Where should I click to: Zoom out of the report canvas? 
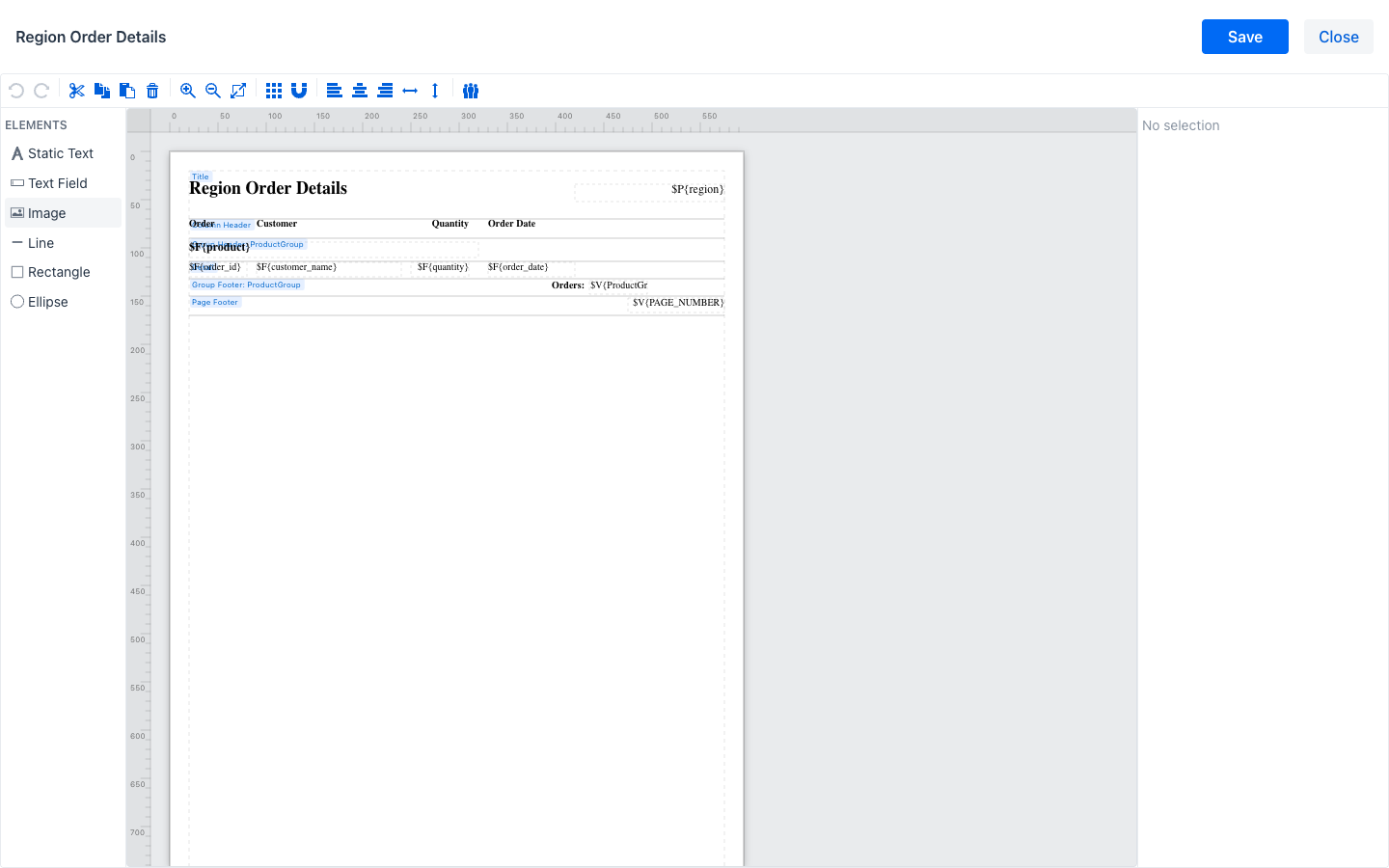[x=213, y=91]
